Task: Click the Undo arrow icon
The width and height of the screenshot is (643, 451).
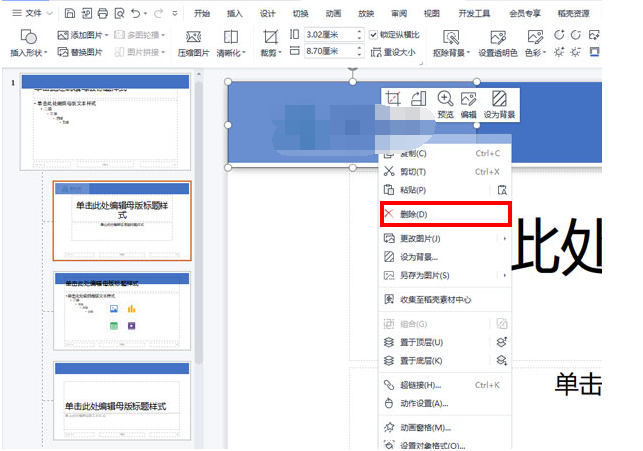Action: click(135, 13)
